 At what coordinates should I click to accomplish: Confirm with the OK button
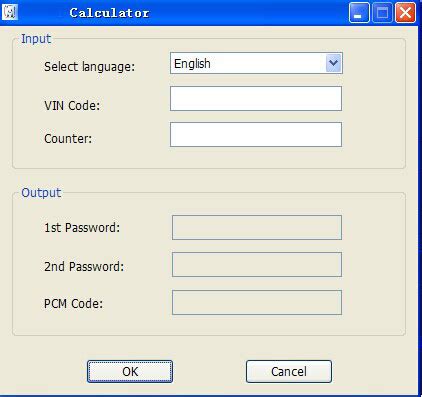pyautogui.click(x=130, y=371)
